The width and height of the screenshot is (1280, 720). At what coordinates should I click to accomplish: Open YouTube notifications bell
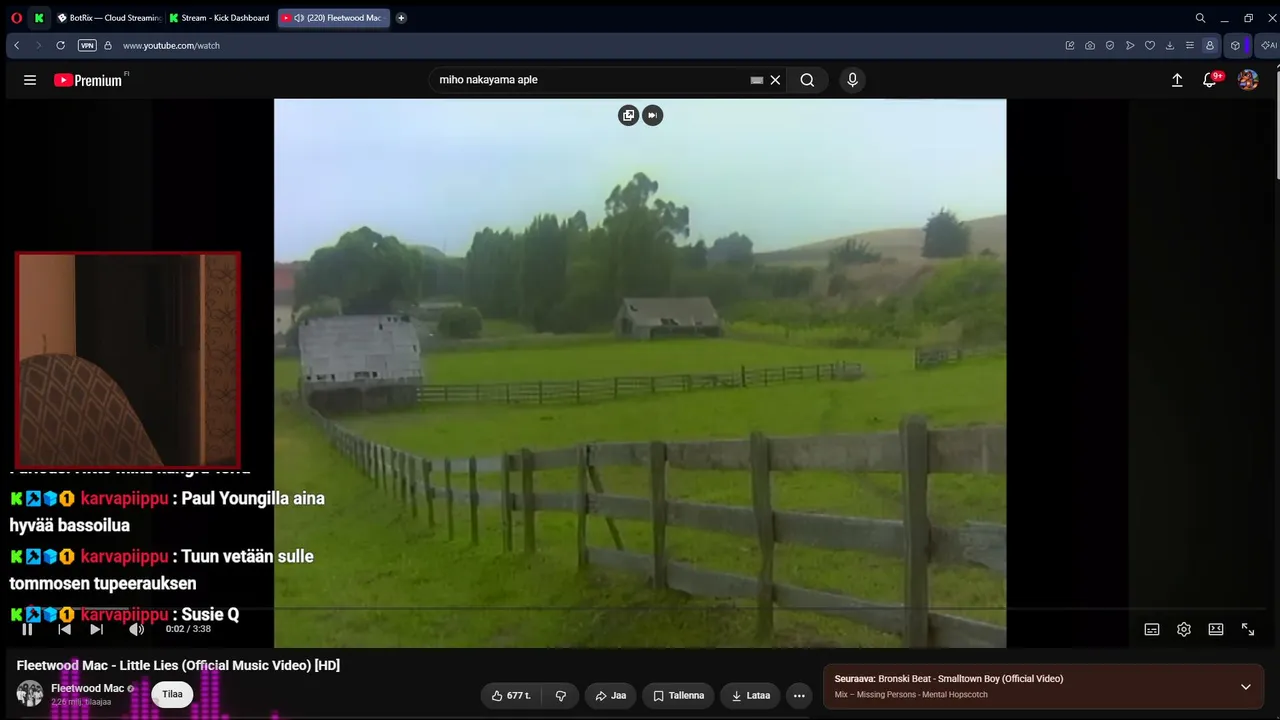pyautogui.click(x=1210, y=80)
